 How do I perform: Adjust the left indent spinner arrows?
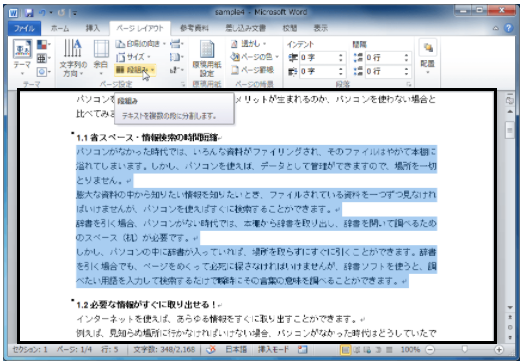point(341,58)
